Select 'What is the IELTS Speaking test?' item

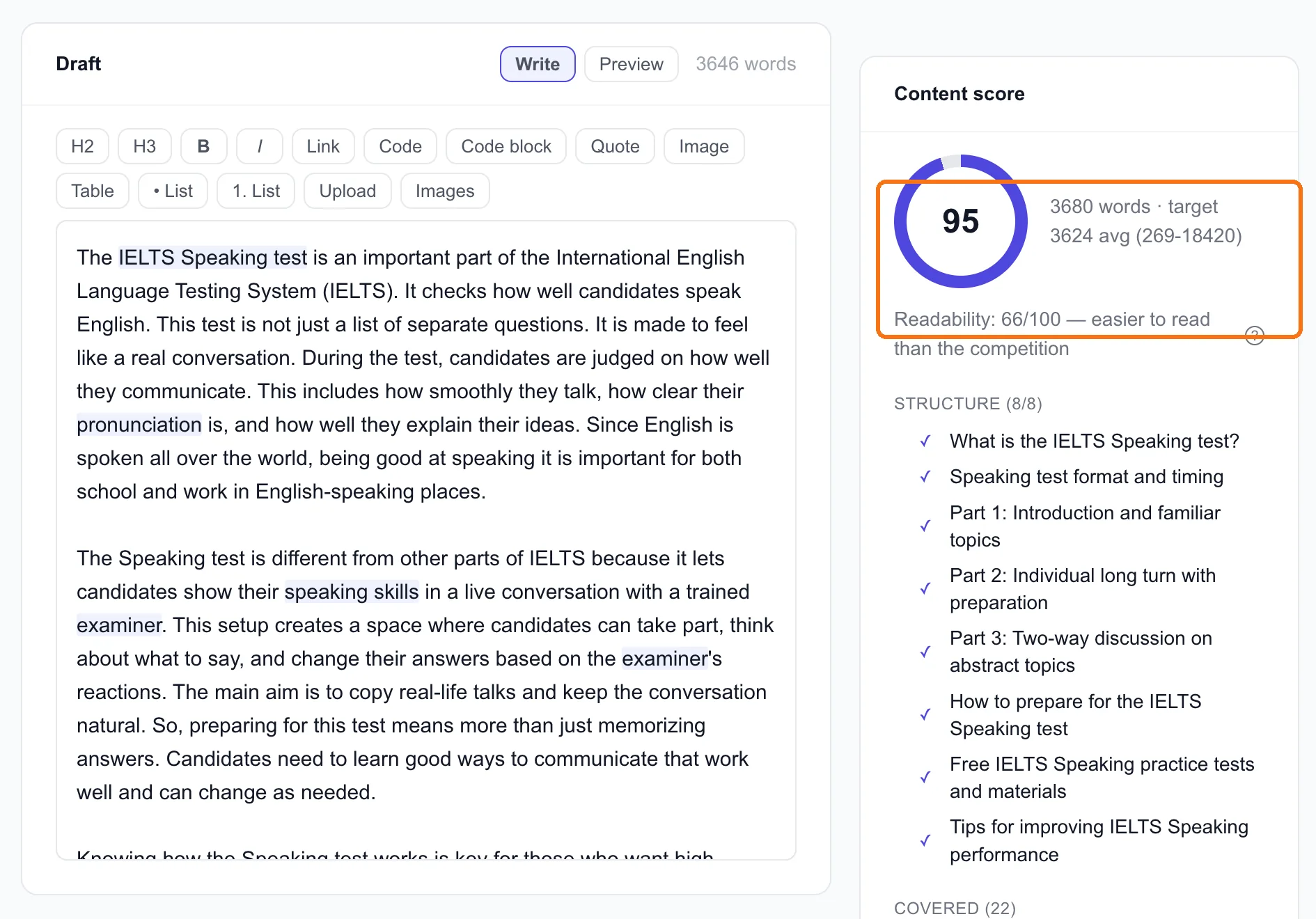(1095, 441)
